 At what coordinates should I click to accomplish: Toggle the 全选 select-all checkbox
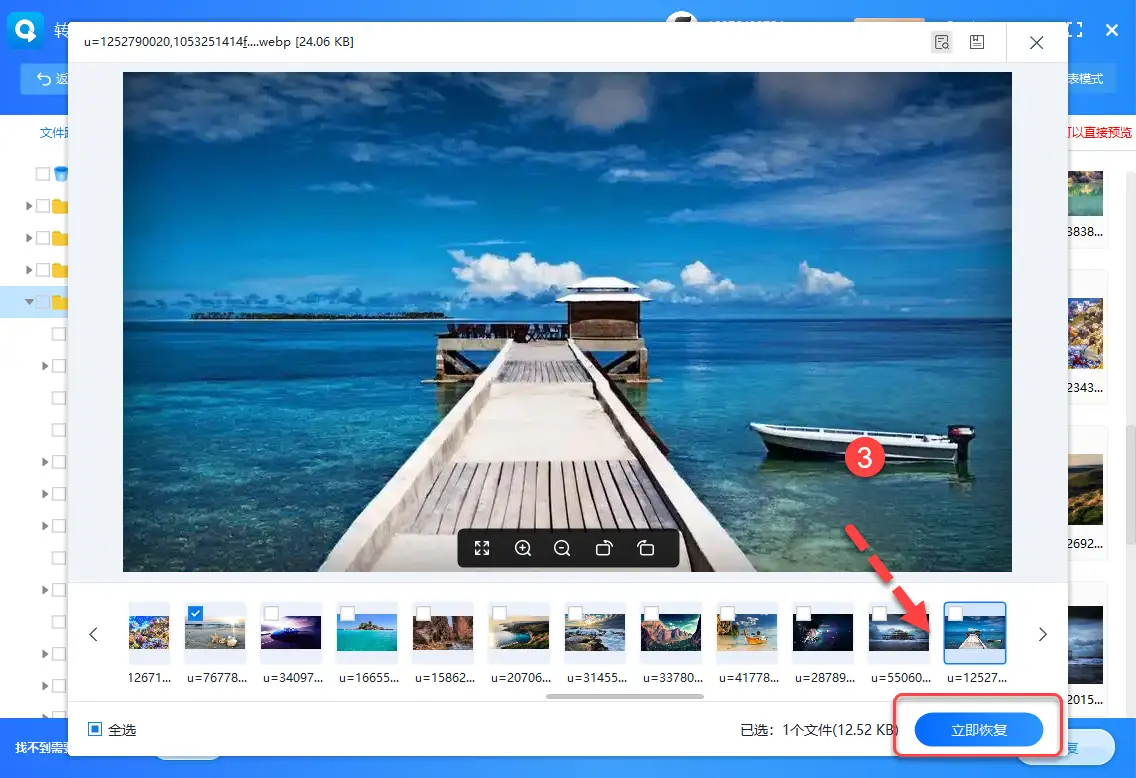click(95, 729)
